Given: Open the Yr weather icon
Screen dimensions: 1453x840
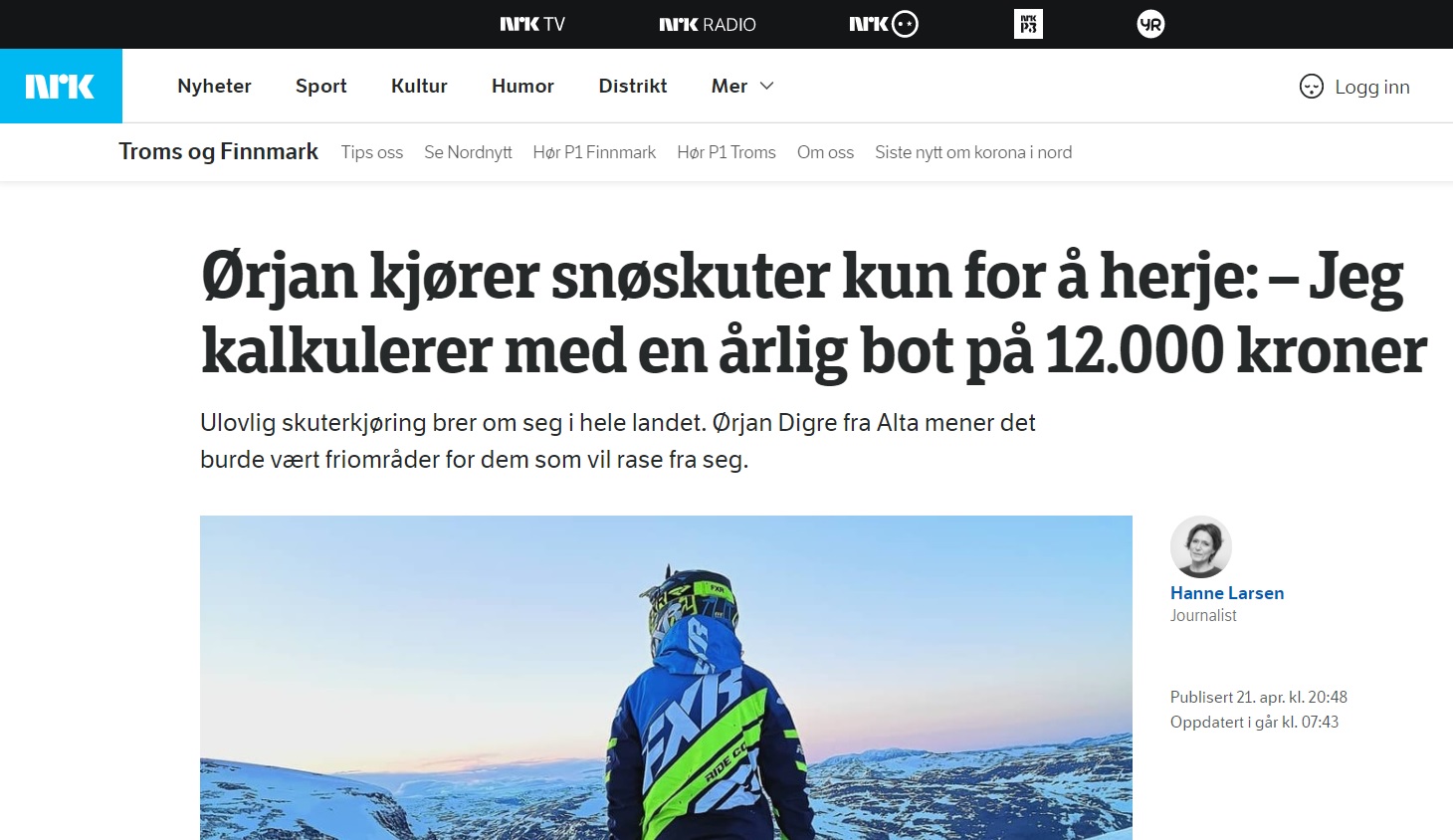Looking at the screenshot, I should pyautogui.click(x=1150, y=24).
